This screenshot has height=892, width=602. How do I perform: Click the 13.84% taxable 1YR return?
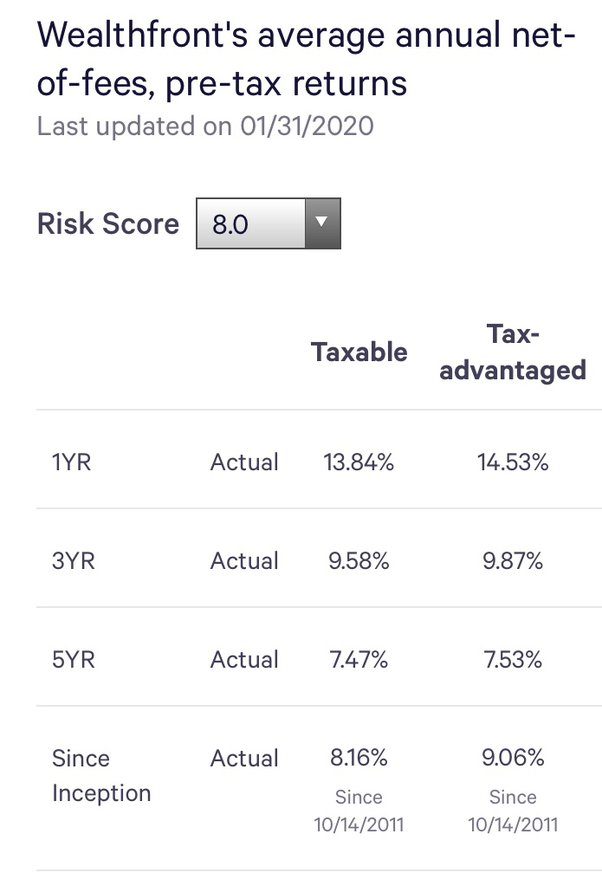click(358, 462)
